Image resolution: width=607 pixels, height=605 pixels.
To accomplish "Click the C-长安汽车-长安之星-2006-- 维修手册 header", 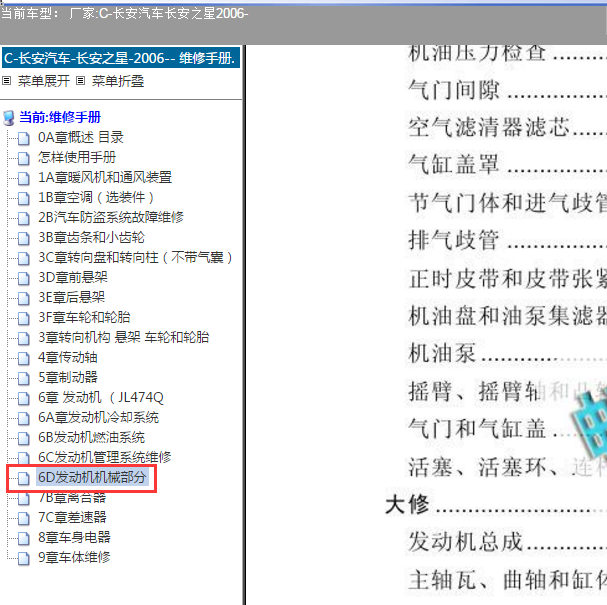I will coord(121,58).
